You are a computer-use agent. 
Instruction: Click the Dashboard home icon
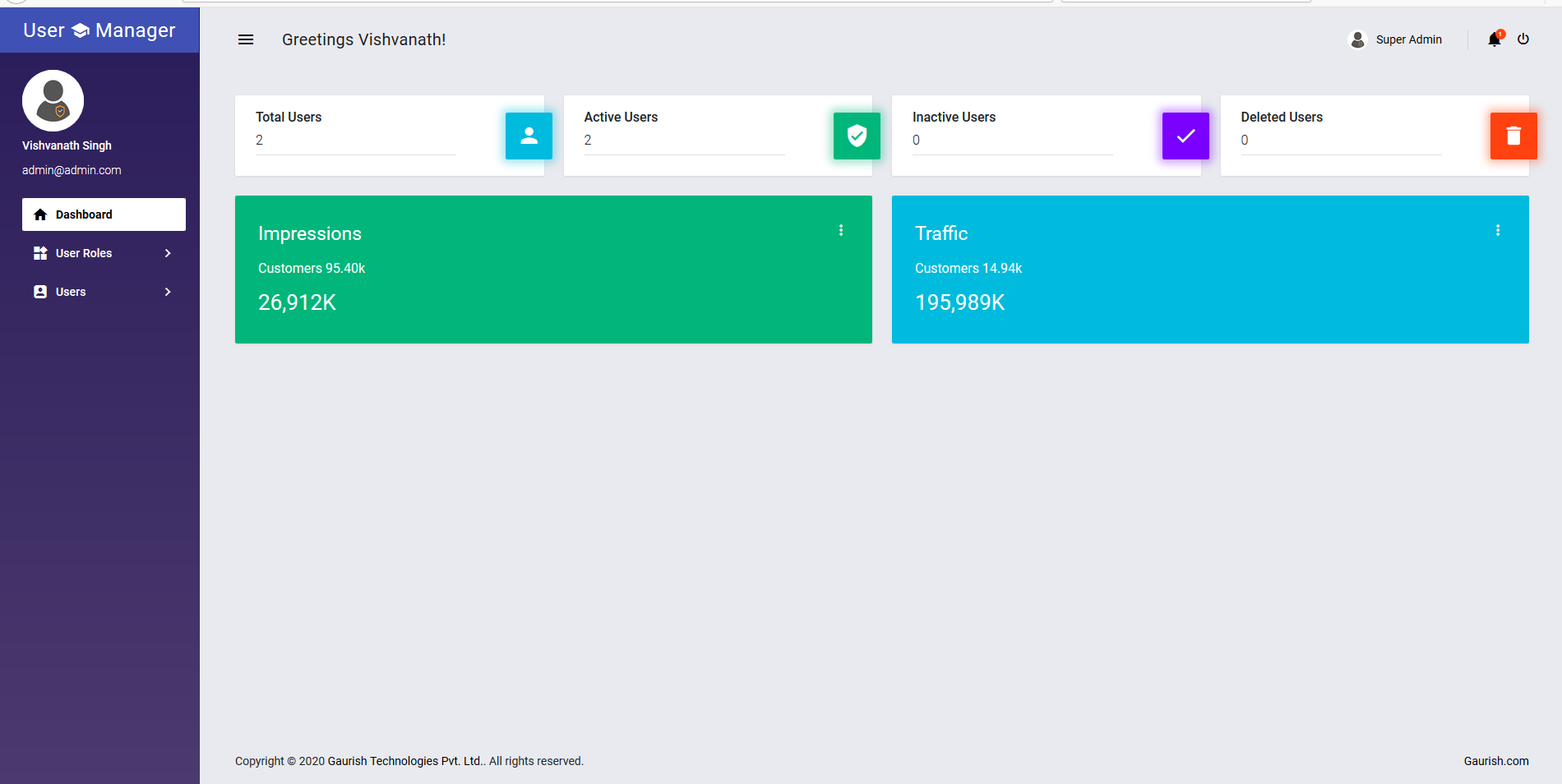[40, 214]
